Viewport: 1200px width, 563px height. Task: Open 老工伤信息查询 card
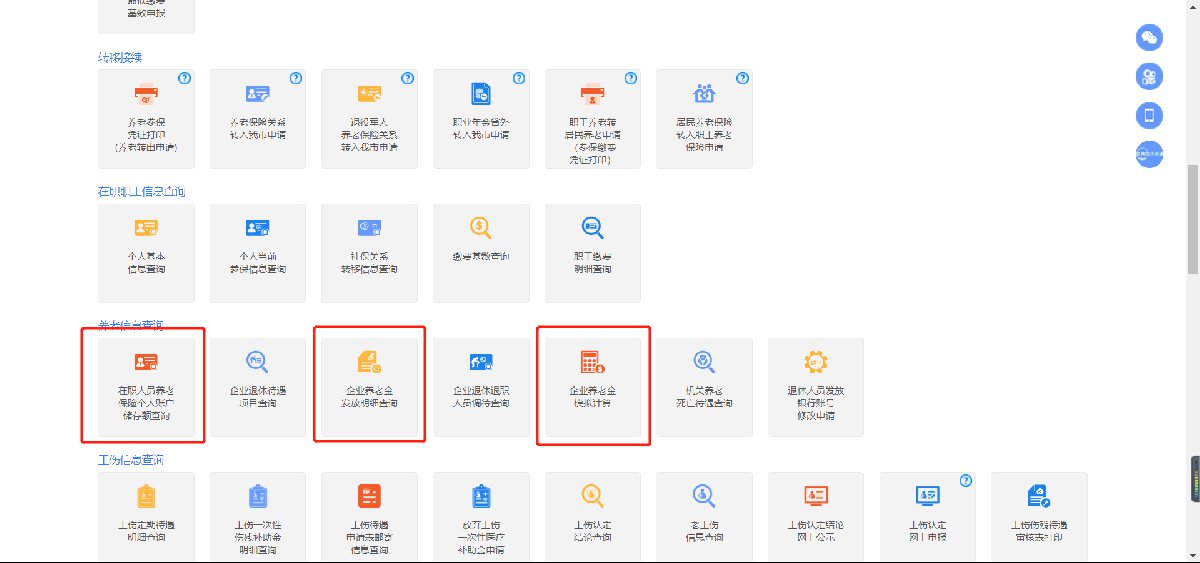tap(704, 515)
